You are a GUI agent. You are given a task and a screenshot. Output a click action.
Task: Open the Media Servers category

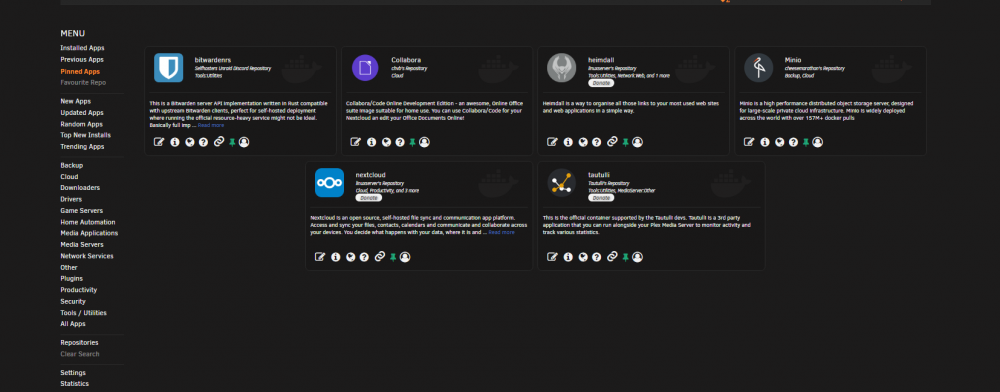(x=82, y=245)
